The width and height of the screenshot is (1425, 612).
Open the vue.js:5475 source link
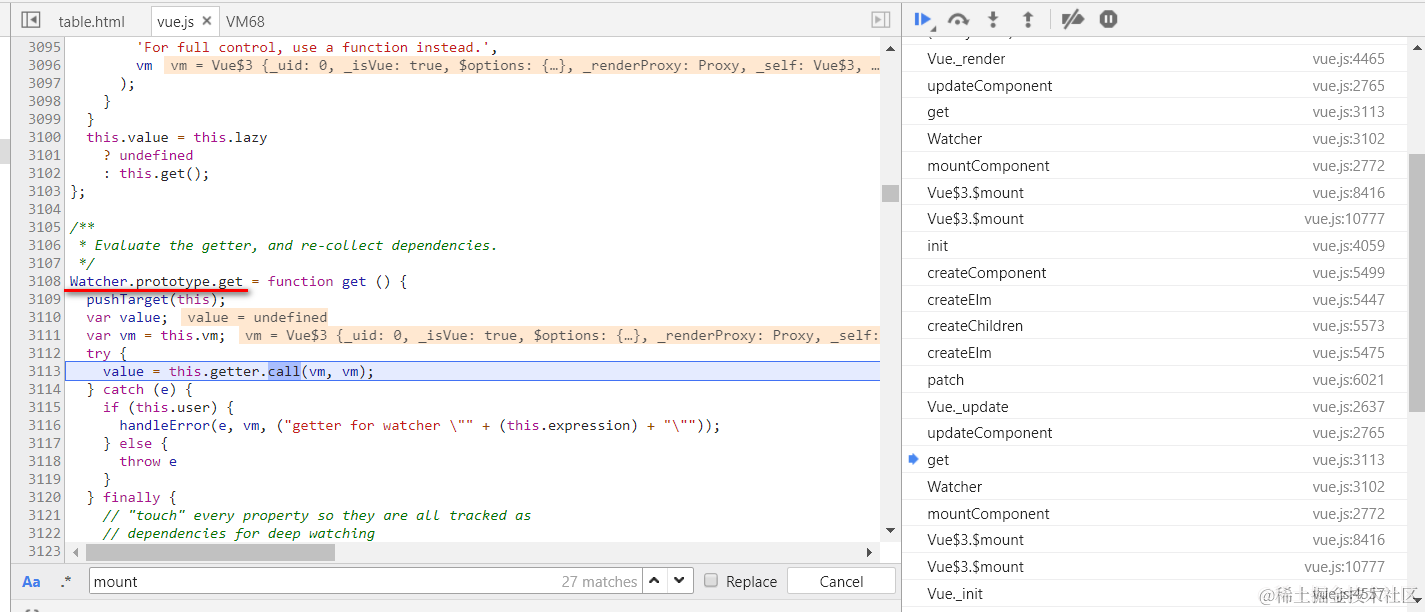point(1348,353)
